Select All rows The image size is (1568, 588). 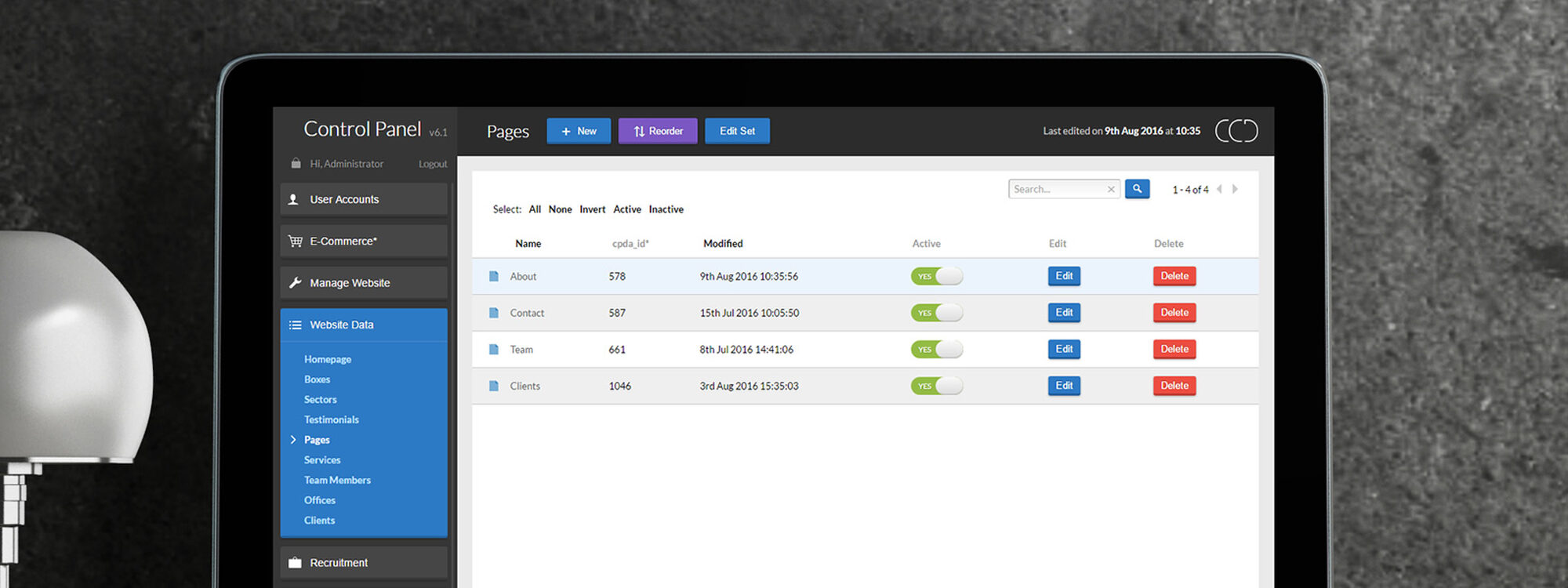(535, 209)
